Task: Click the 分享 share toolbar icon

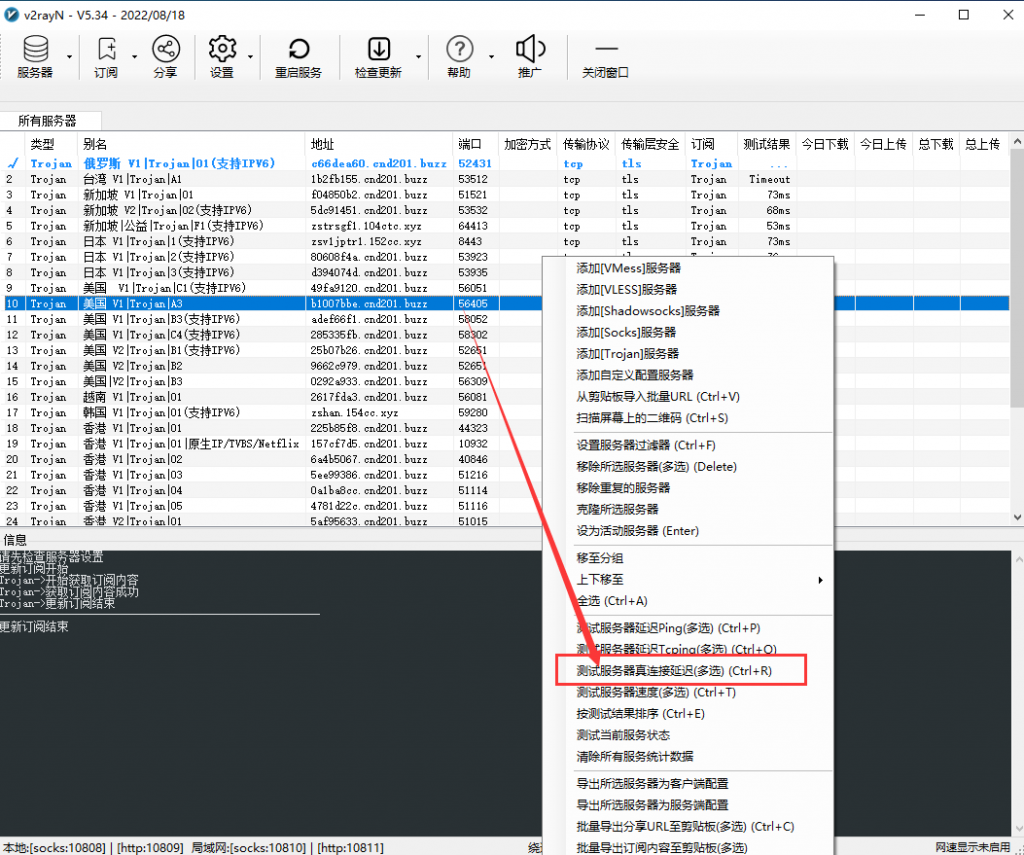Action: pyautogui.click(x=166, y=56)
